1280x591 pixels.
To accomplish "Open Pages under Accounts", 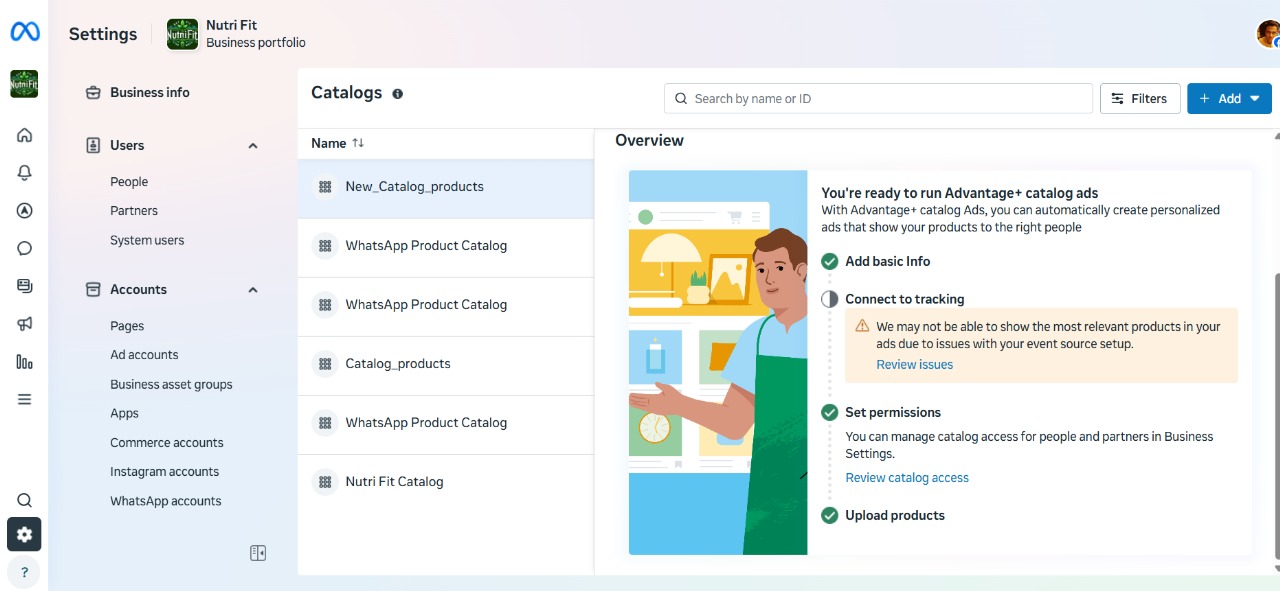I will click(x=127, y=326).
